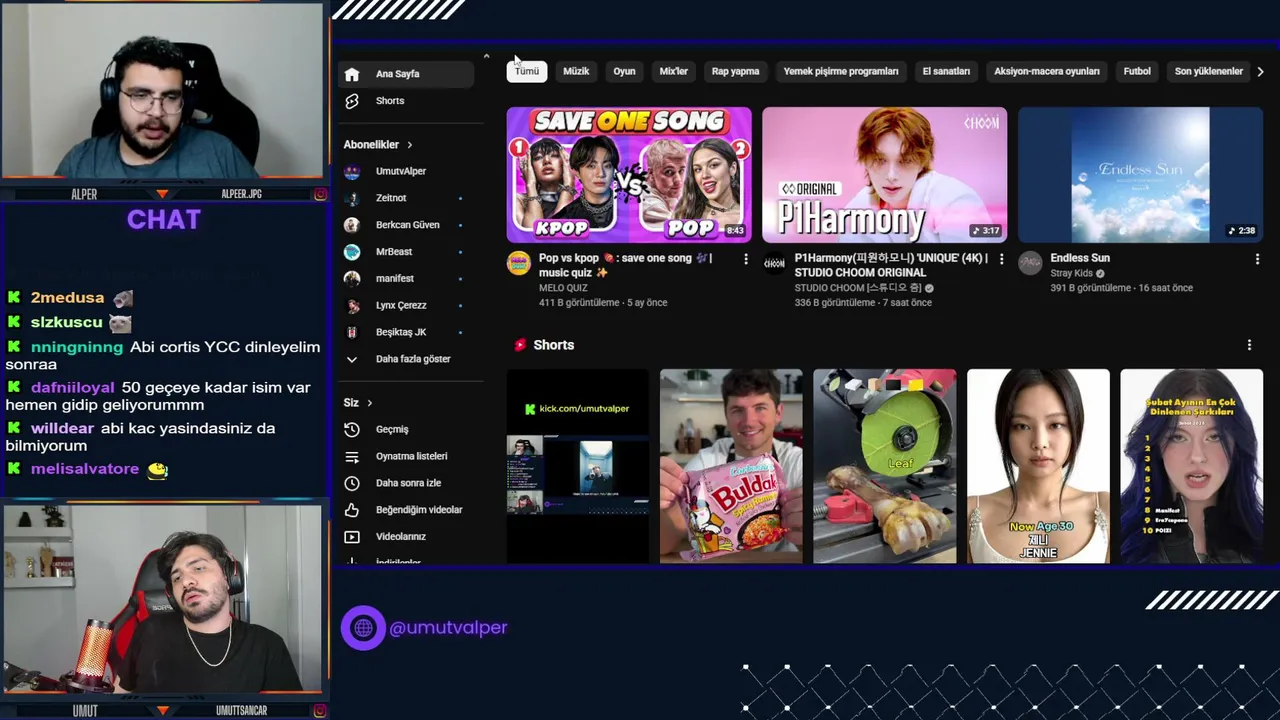The width and height of the screenshot is (1280, 720).
Task: Open Endless Sun video thumbnail
Action: point(1141,175)
